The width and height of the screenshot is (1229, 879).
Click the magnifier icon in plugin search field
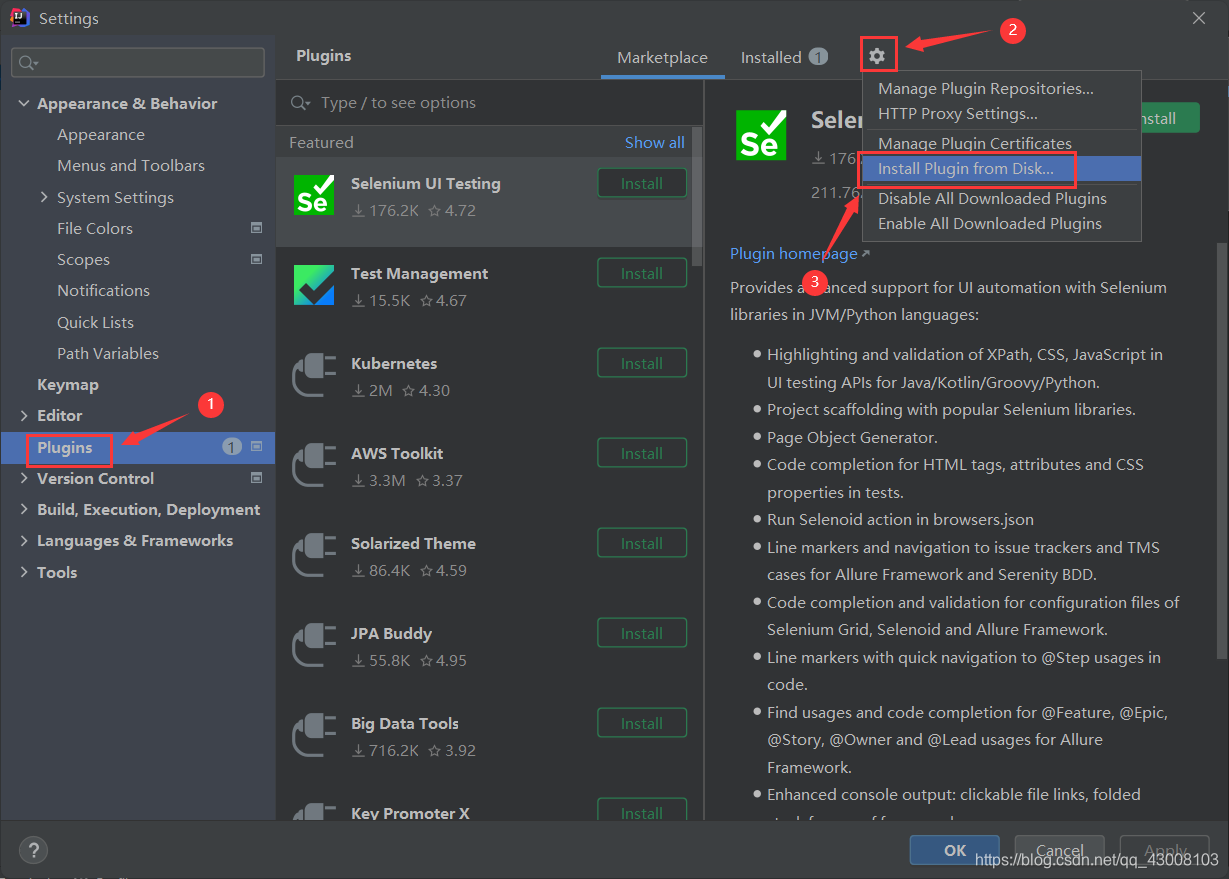point(299,103)
